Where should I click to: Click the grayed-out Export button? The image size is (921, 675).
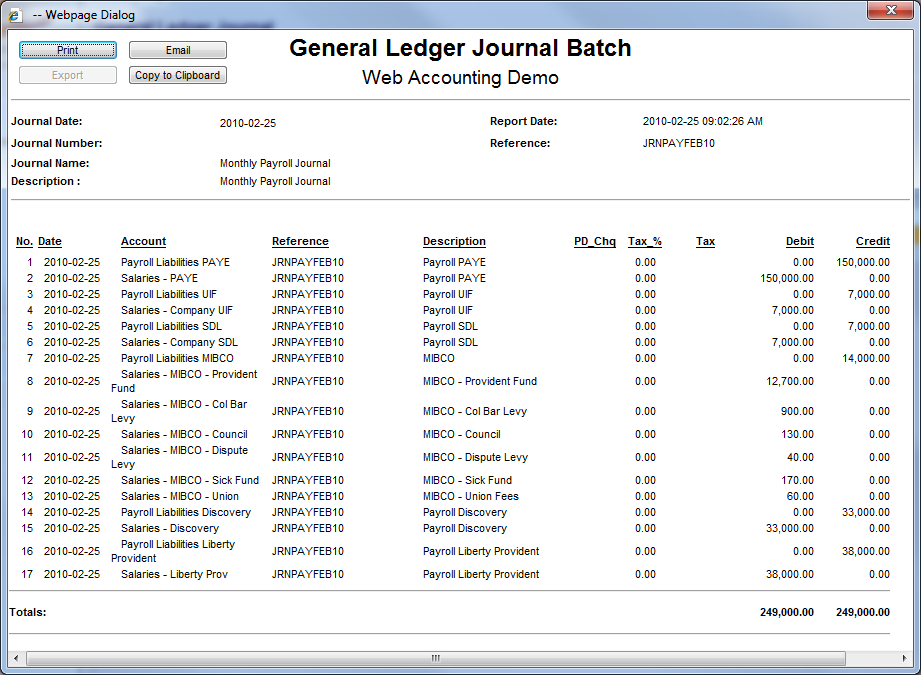point(68,75)
